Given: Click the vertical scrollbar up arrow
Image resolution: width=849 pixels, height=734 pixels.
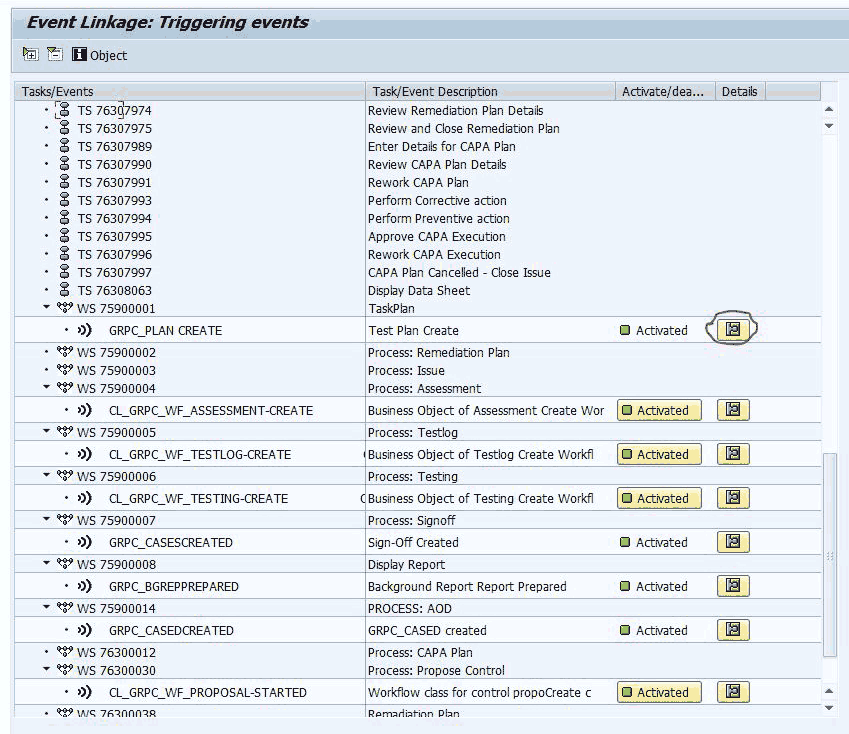Looking at the screenshot, I should click(829, 108).
